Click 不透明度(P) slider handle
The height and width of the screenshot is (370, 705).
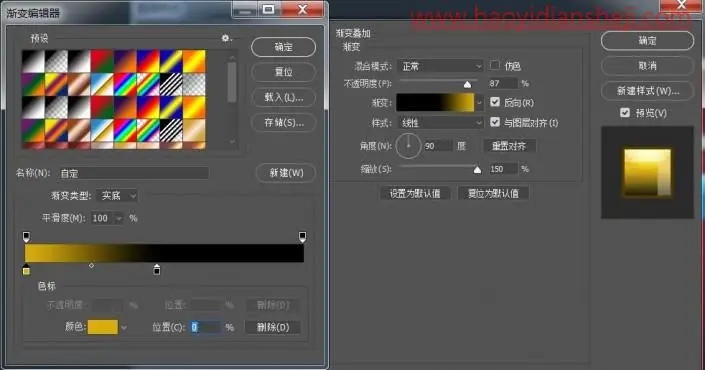click(467, 84)
